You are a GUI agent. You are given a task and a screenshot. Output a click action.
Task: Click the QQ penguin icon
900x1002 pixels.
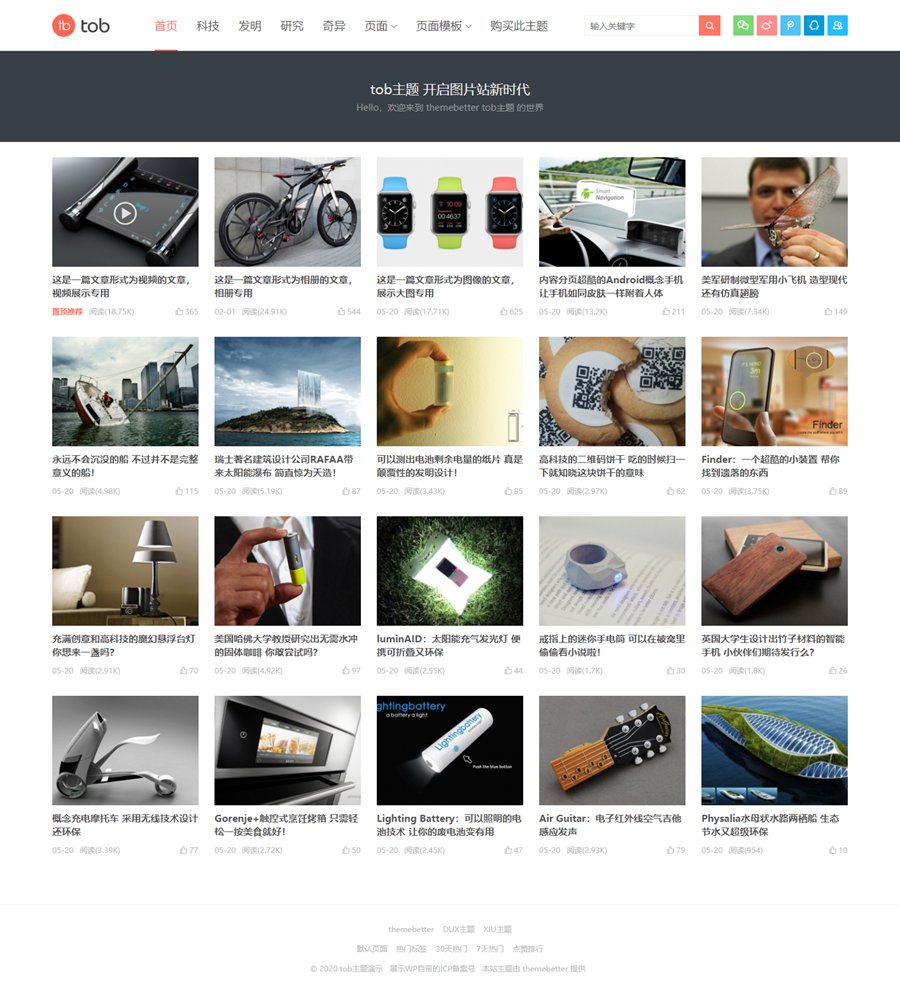tap(814, 26)
